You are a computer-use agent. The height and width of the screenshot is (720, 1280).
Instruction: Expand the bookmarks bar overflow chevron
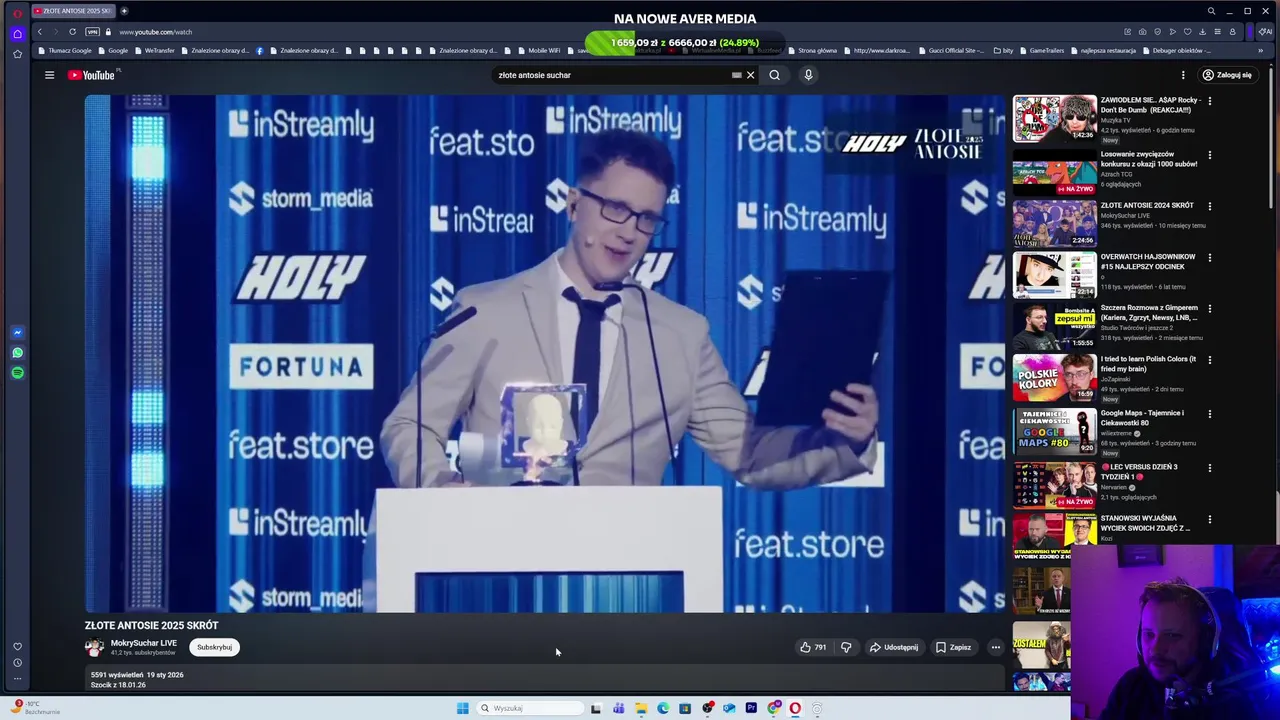pyautogui.click(x=1260, y=51)
